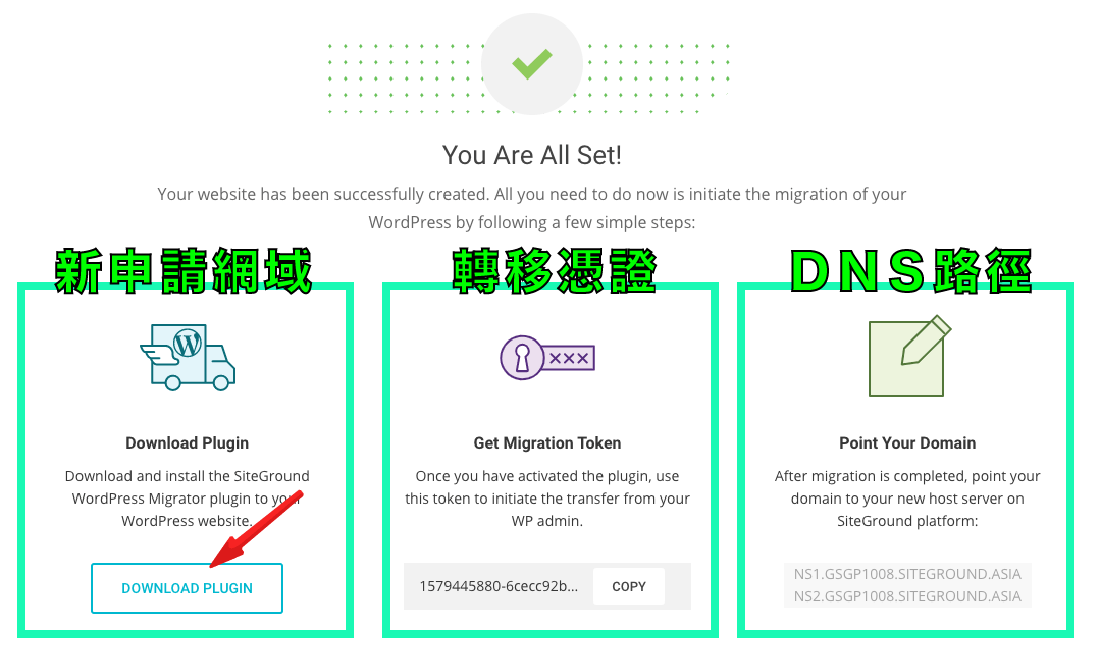Click the point your domain instructions paragraph
The image size is (1100, 658).
tap(908, 499)
